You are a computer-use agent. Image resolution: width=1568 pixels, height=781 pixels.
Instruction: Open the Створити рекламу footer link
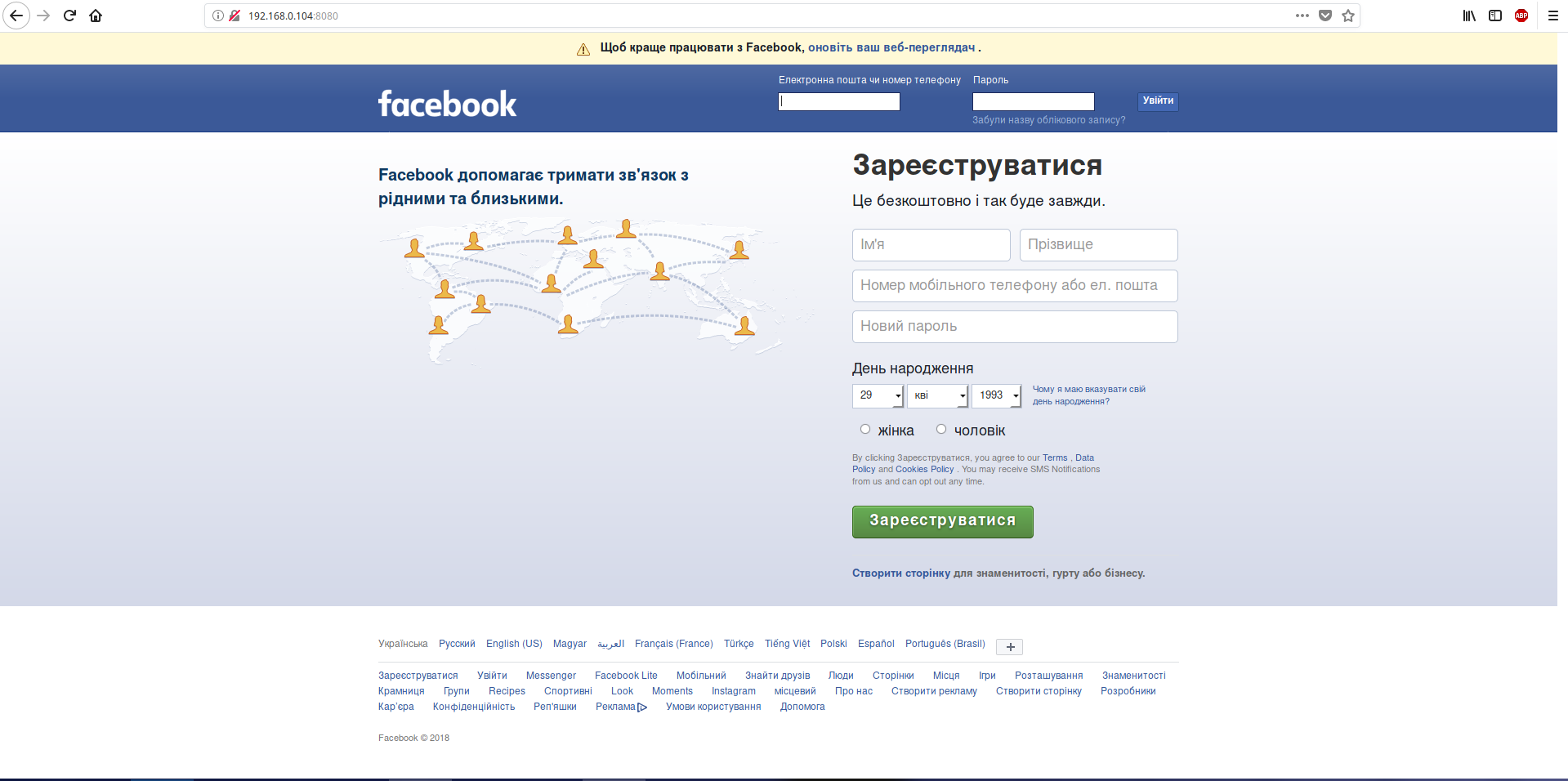click(934, 691)
